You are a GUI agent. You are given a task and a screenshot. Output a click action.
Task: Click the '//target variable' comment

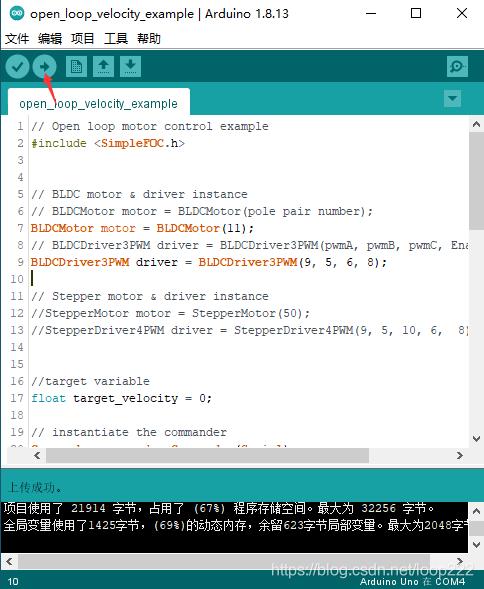[91, 381]
